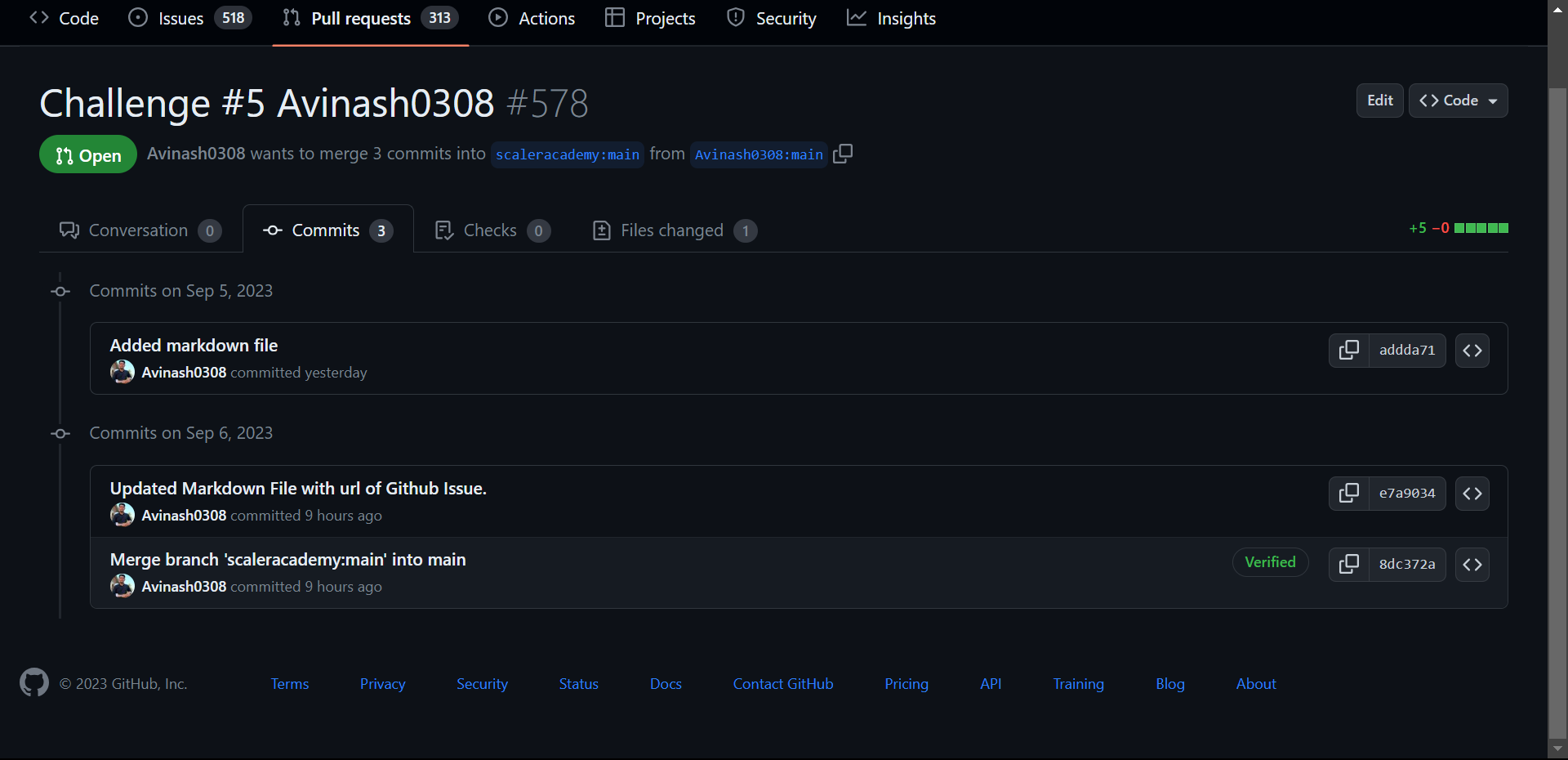Viewport: 1568px width, 760px height.
Task: Go to the Issues tab
Action: coord(190,18)
